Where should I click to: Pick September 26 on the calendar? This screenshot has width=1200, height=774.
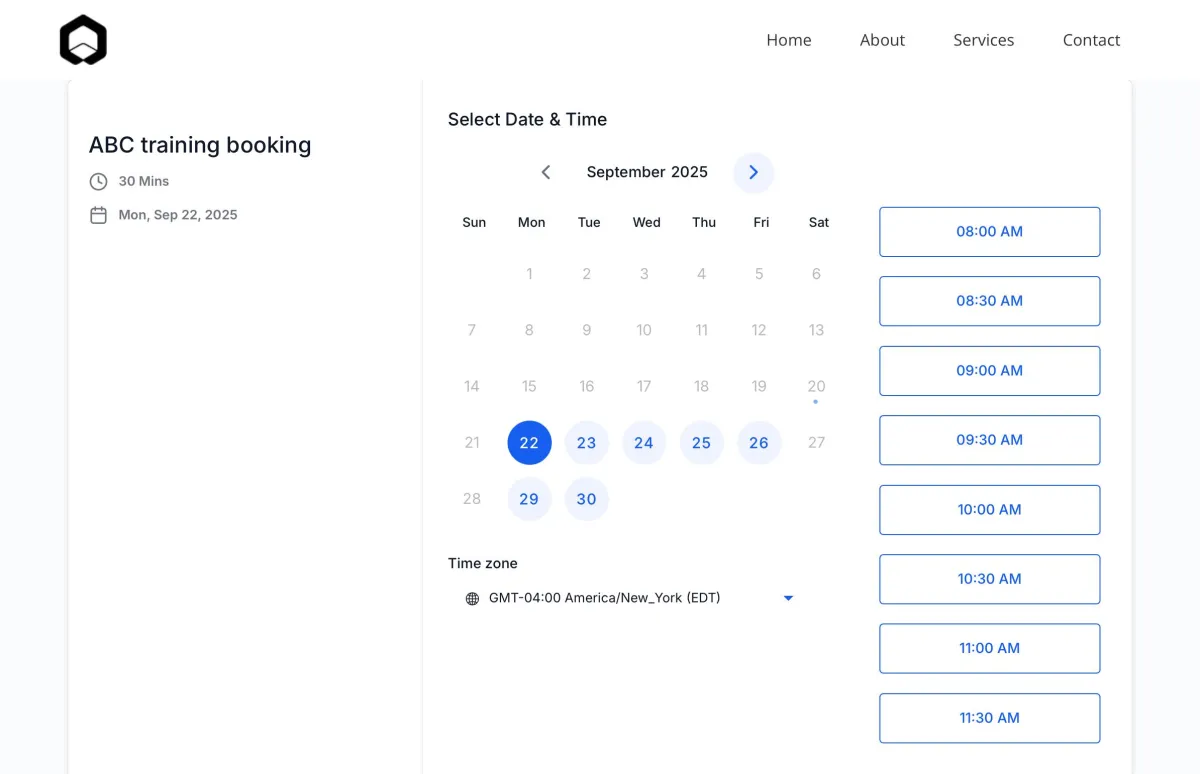(x=759, y=442)
